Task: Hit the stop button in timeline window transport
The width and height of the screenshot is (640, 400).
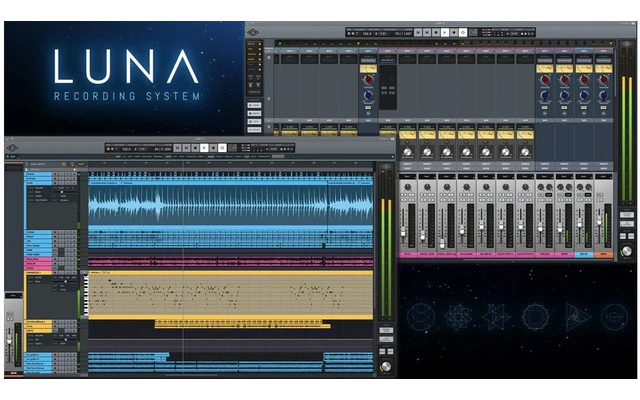Action: 195,148
